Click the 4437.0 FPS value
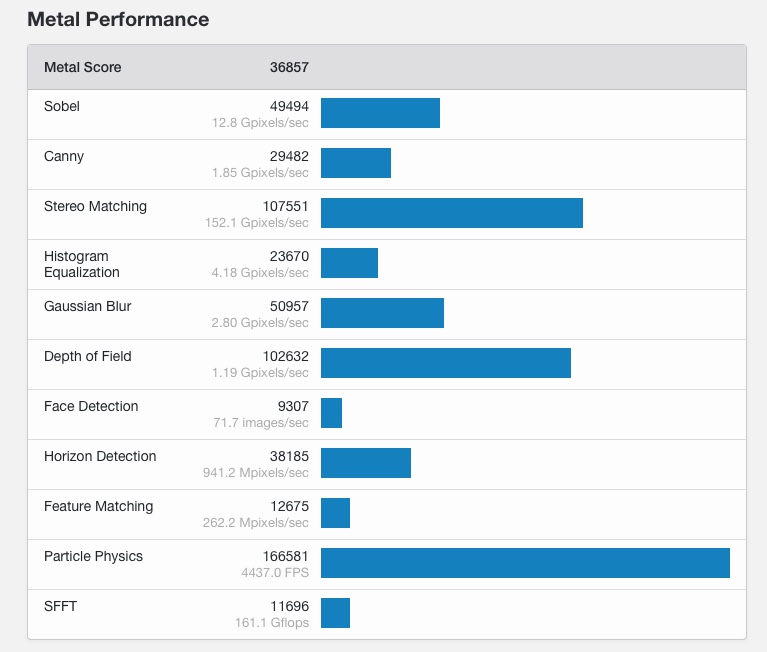This screenshot has width=767, height=652. [275, 573]
